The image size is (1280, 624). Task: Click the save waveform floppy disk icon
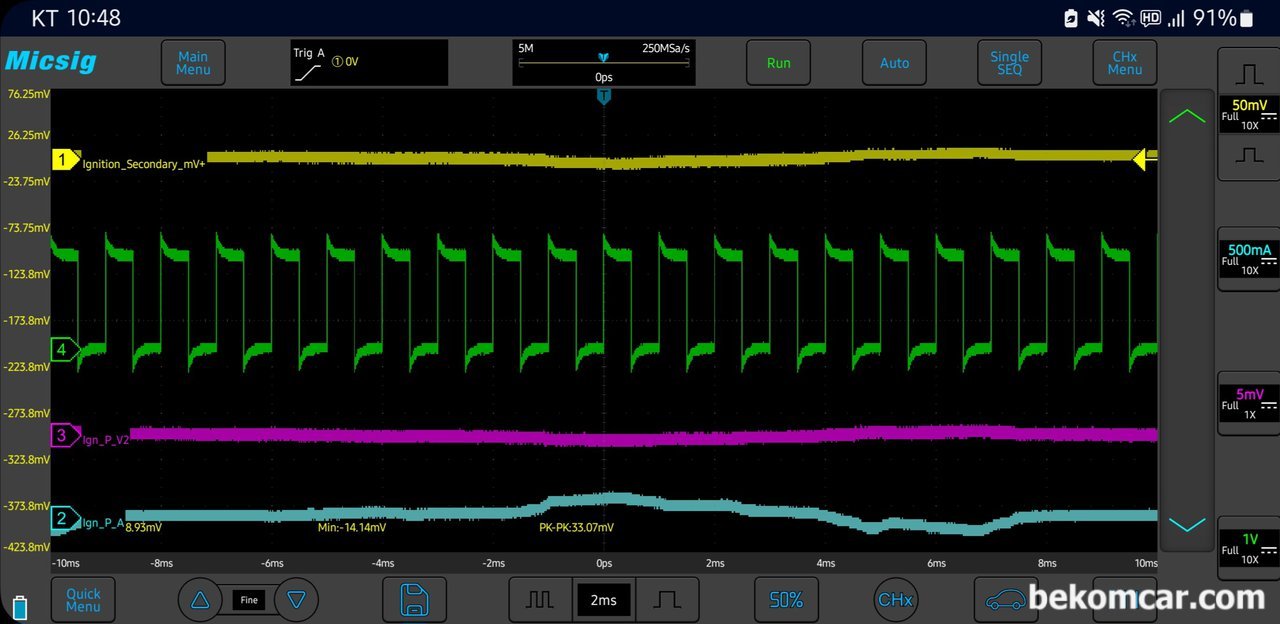414,600
